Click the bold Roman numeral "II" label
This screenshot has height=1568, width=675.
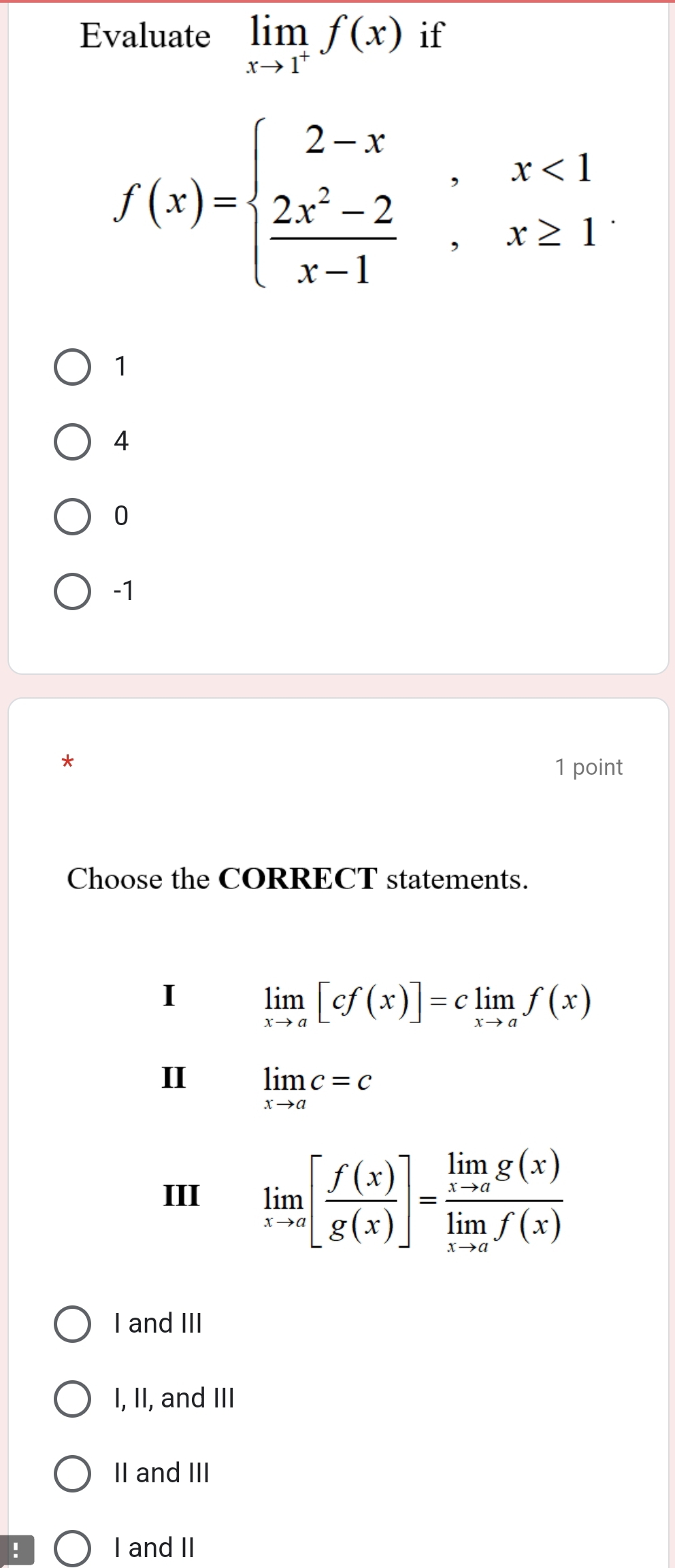tap(174, 1078)
